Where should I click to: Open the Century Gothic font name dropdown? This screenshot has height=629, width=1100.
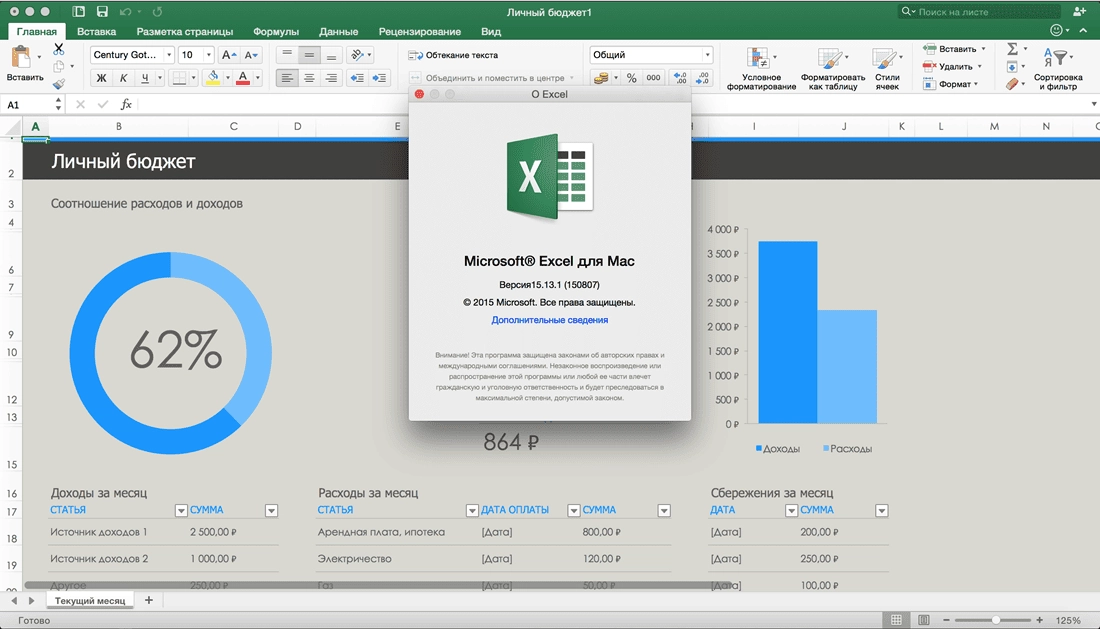pyautogui.click(x=168, y=55)
